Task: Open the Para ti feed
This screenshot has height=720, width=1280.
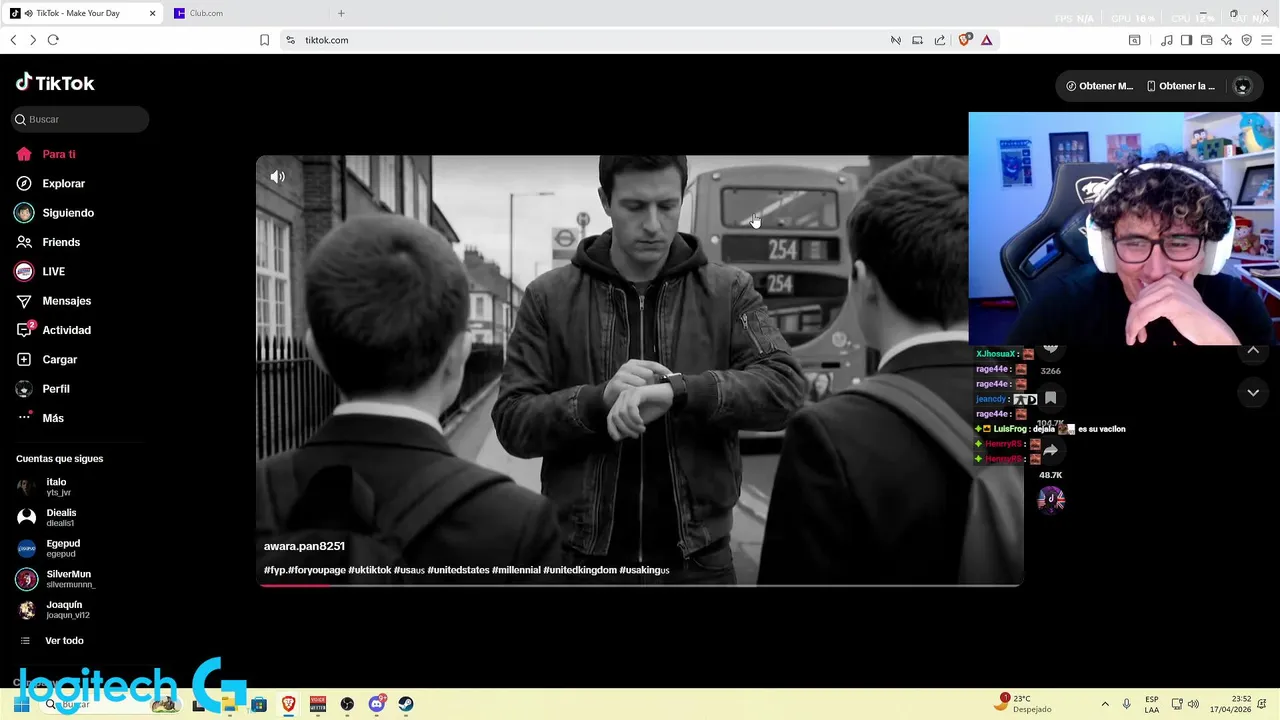Action: click(46, 154)
